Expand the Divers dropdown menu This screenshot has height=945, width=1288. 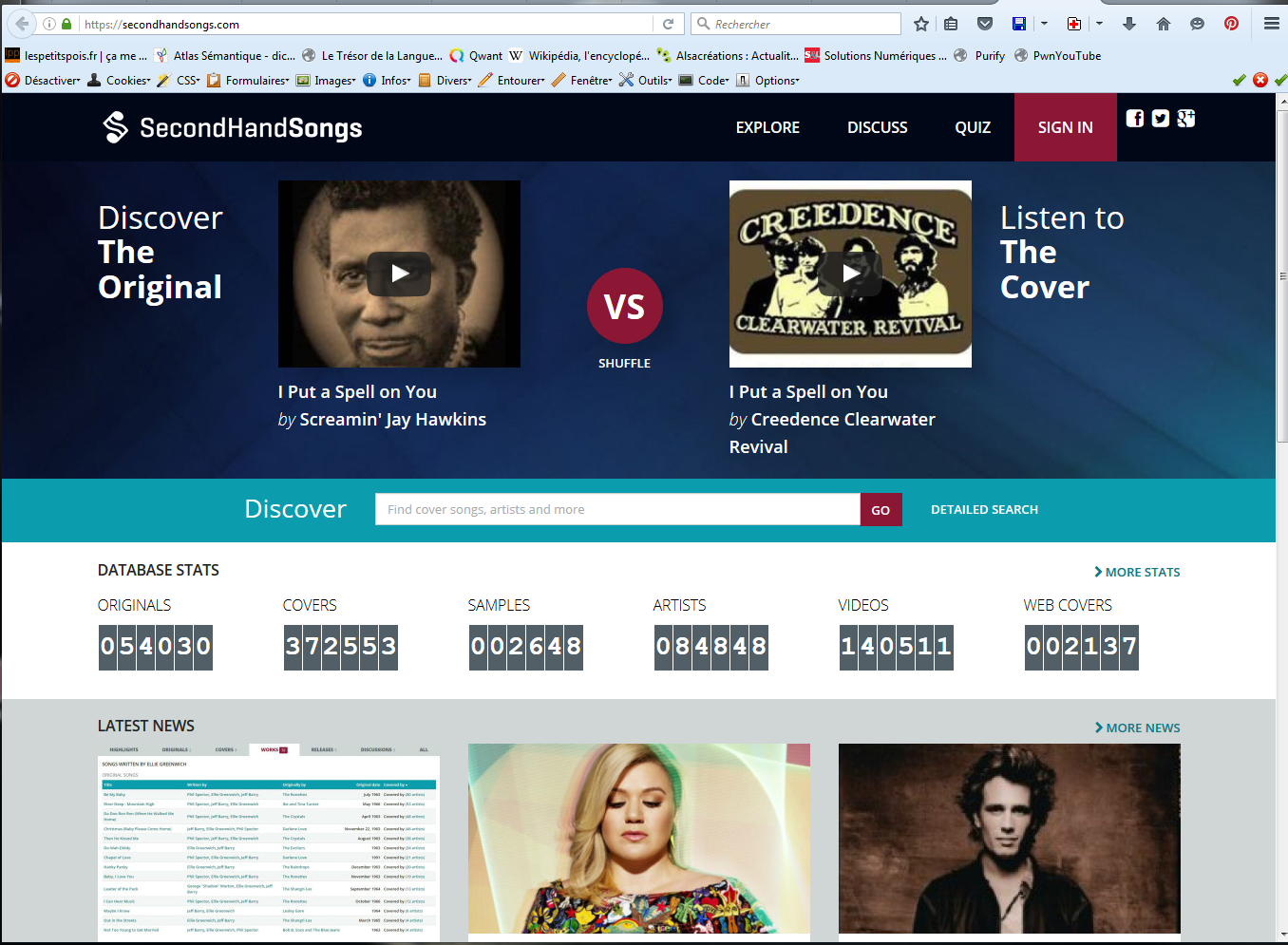click(445, 81)
